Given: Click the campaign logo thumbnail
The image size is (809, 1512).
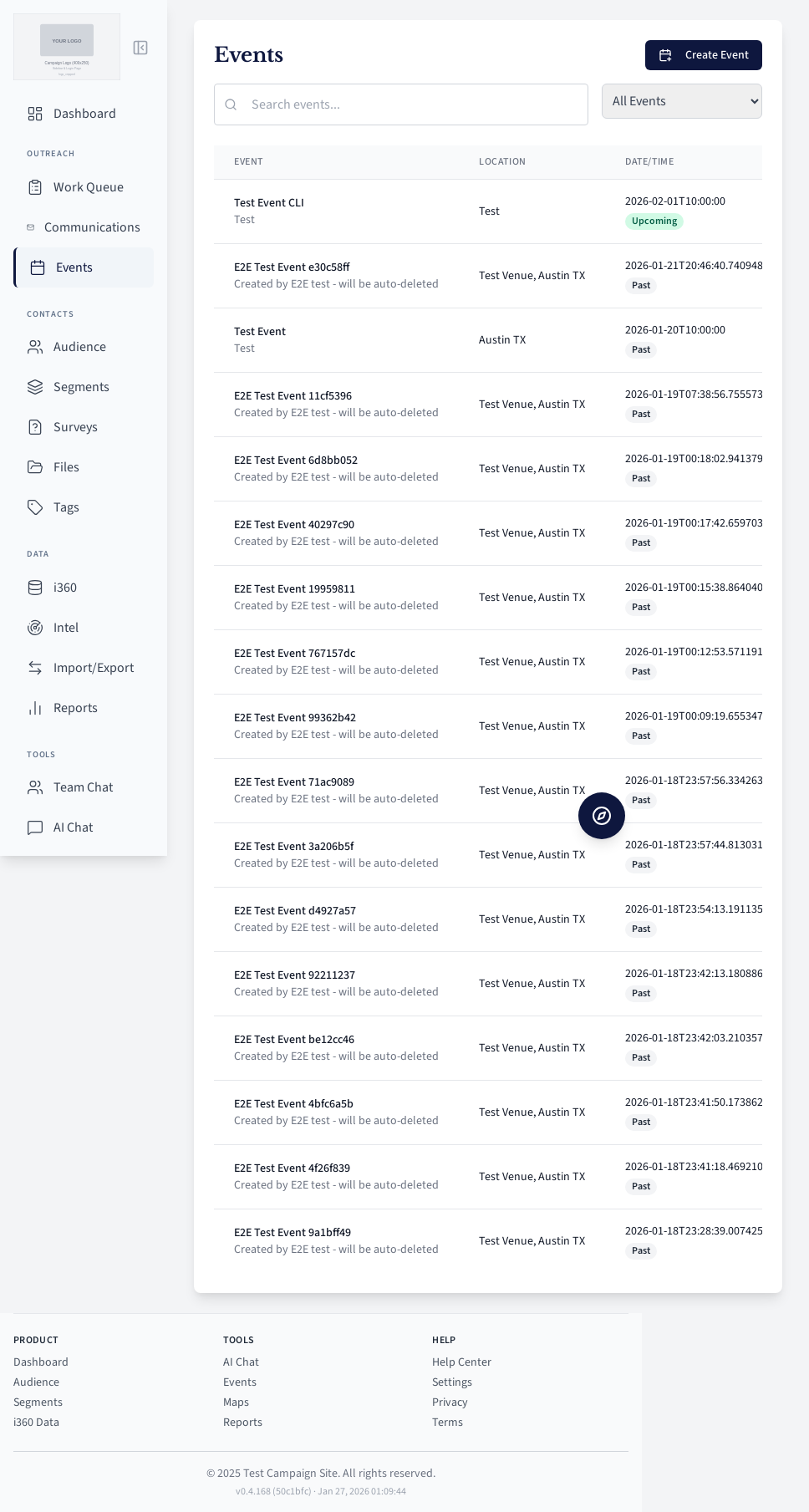Looking at the screenshot, I should coord(67,47).
